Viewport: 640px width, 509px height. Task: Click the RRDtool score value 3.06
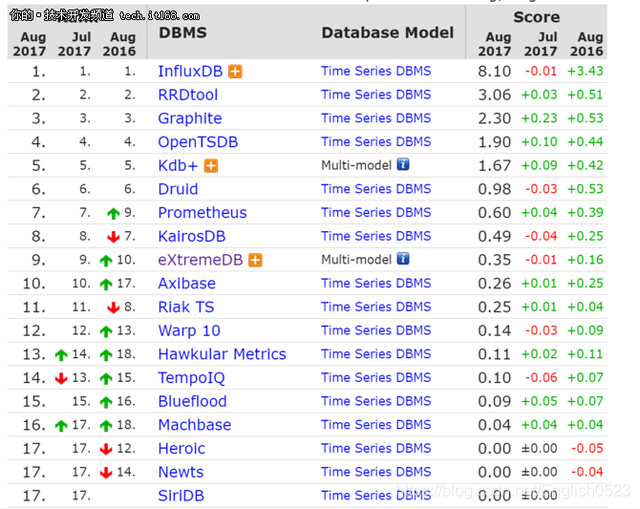(x=494, y=95)
